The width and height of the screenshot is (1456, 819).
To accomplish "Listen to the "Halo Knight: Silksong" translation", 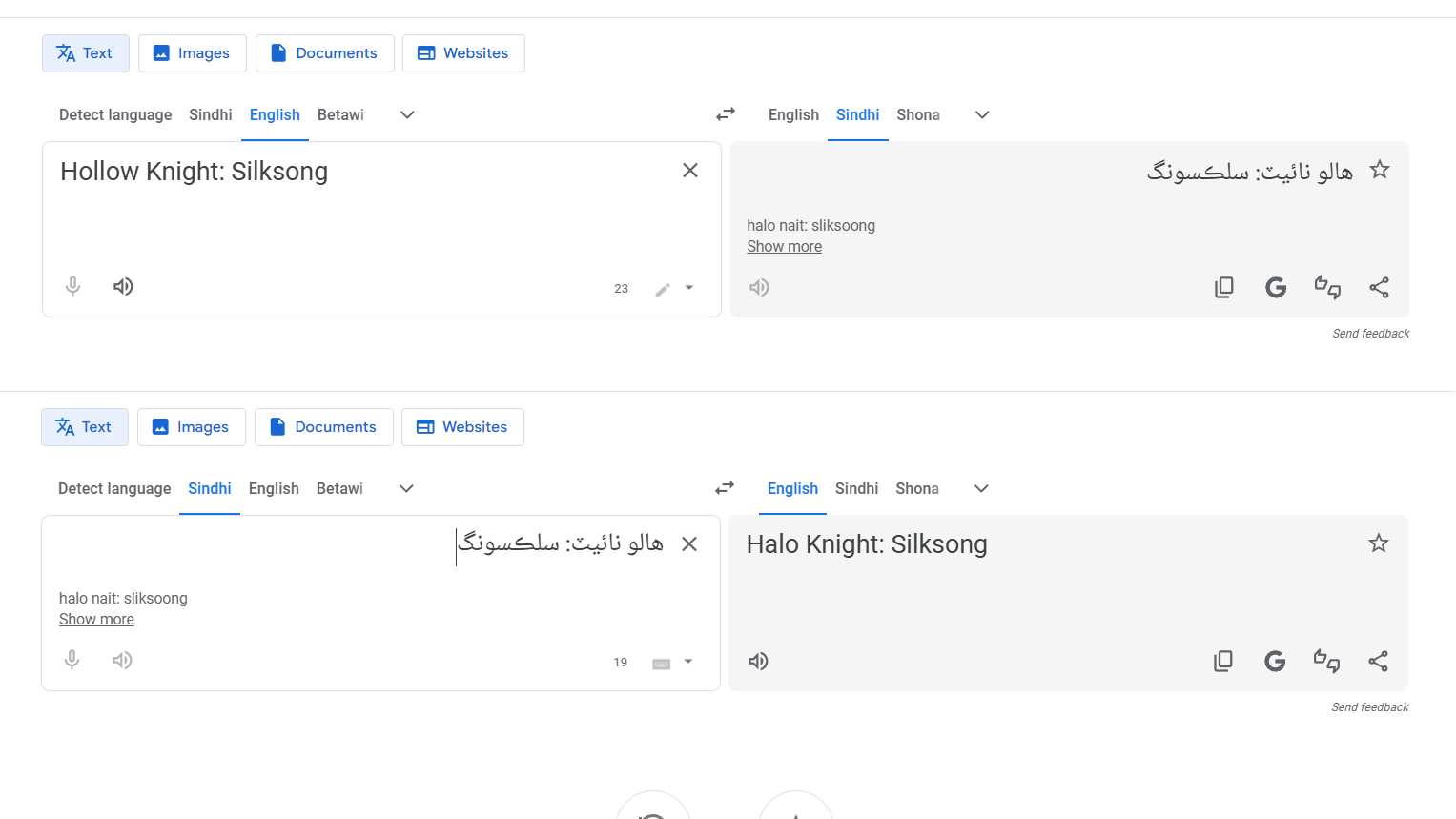I will pos(758,661).
